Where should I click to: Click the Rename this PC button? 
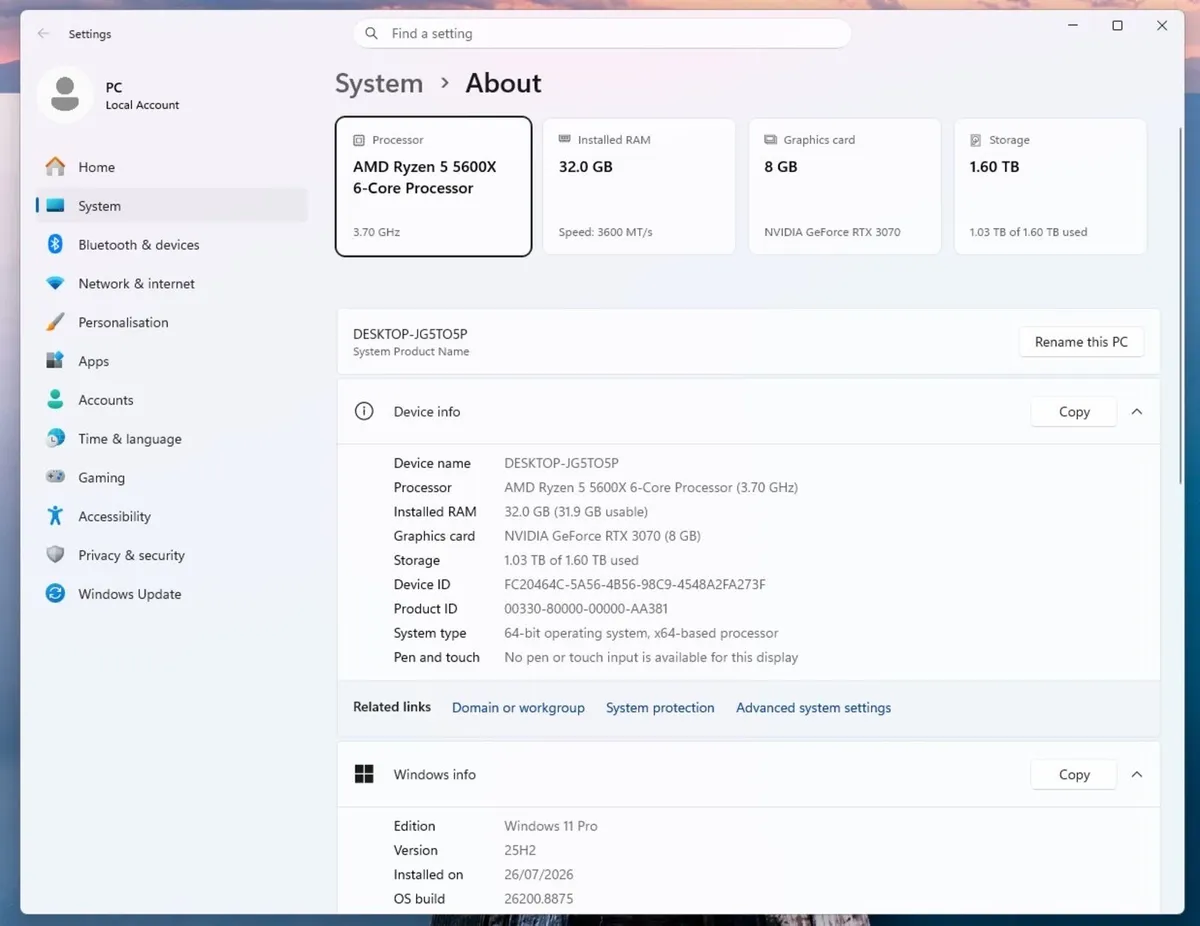[1081, 342]
